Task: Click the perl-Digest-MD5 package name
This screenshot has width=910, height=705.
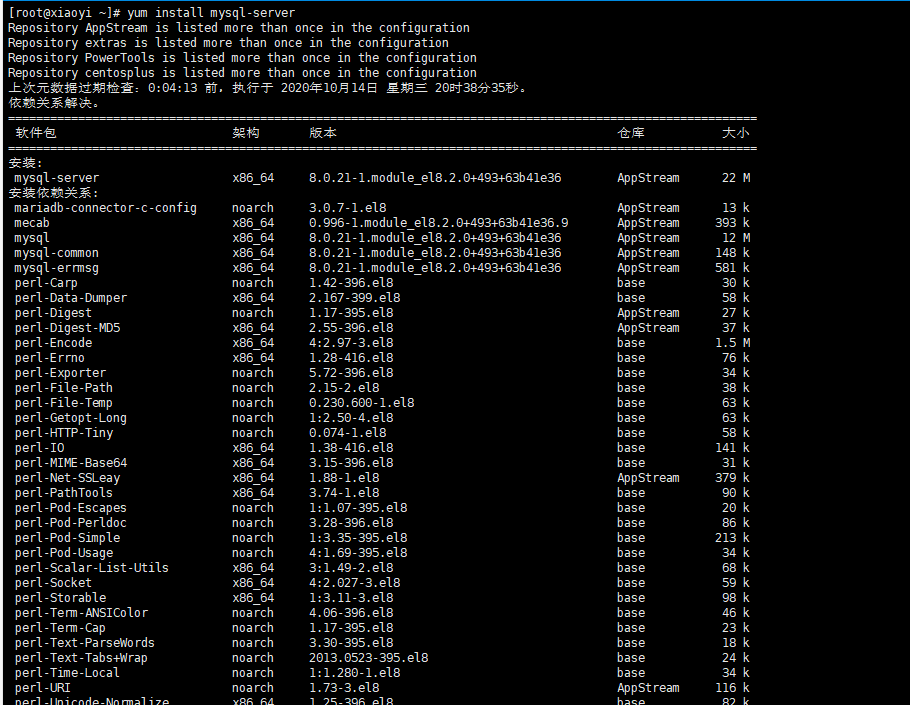Action: 67,328
